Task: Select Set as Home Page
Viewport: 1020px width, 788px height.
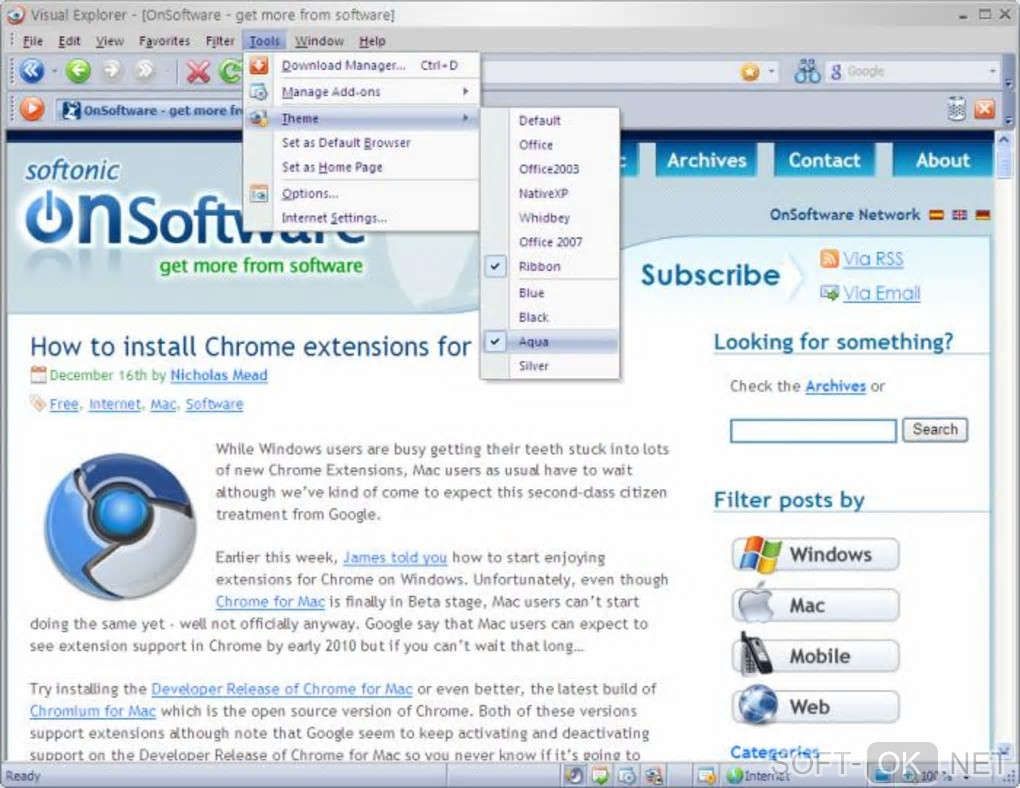Action: (x=362, y=167)
